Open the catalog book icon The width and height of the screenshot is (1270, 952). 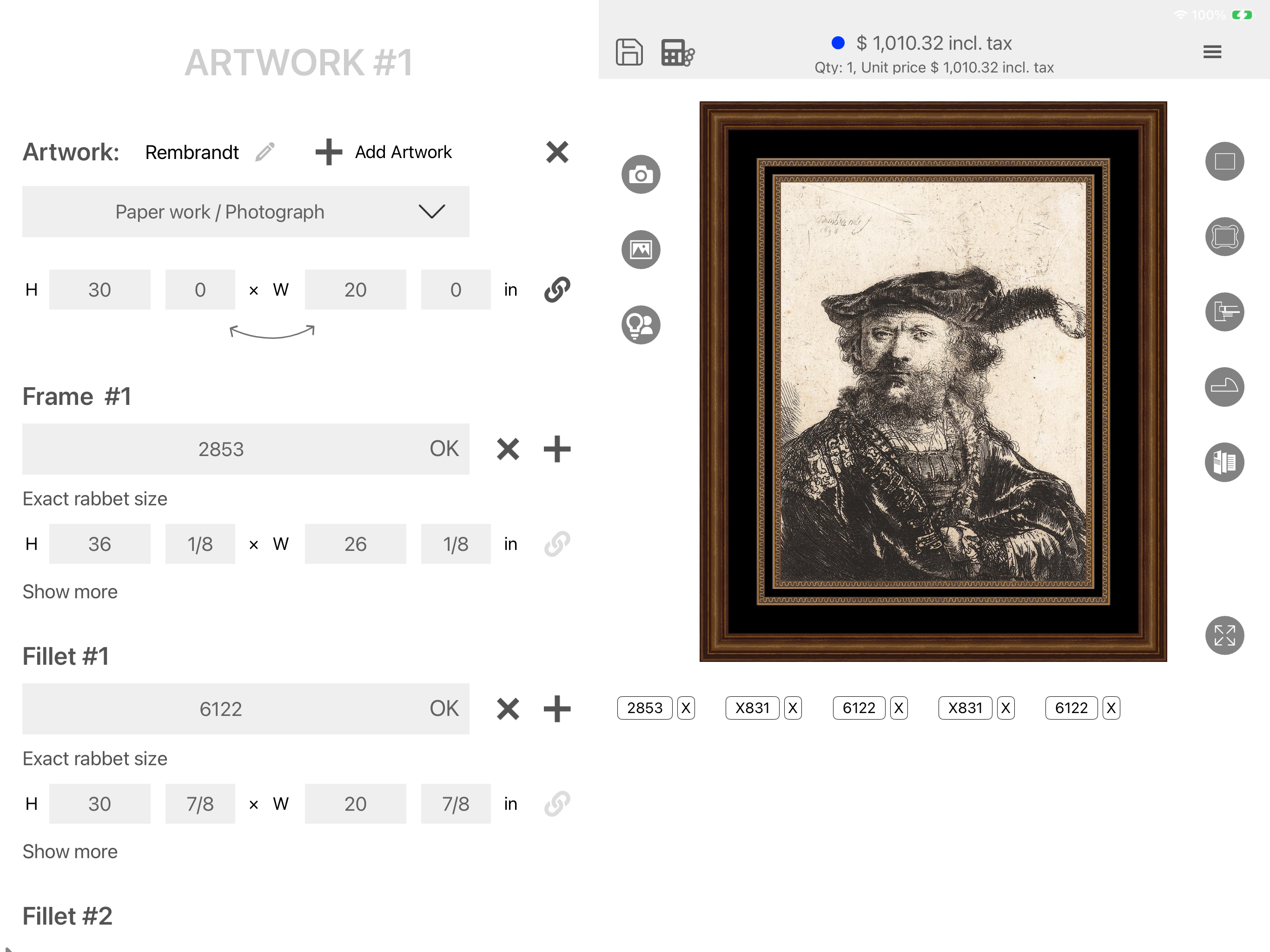coord(1224,462)
